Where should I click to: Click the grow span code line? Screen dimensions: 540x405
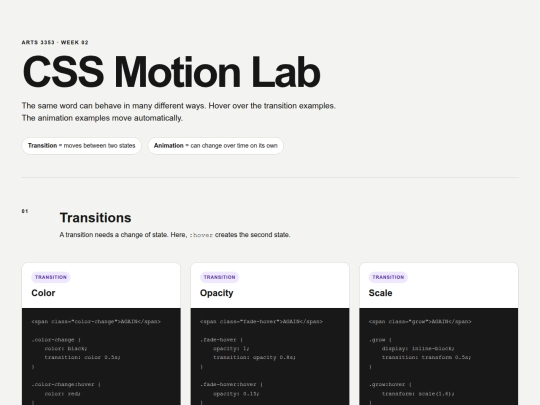(x=420, y=322)
